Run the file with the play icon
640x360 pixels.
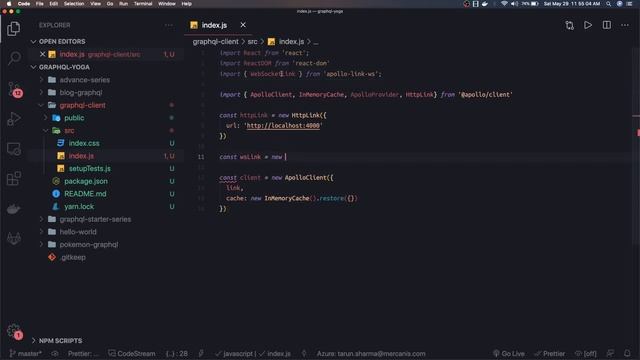tap(588, 25)
